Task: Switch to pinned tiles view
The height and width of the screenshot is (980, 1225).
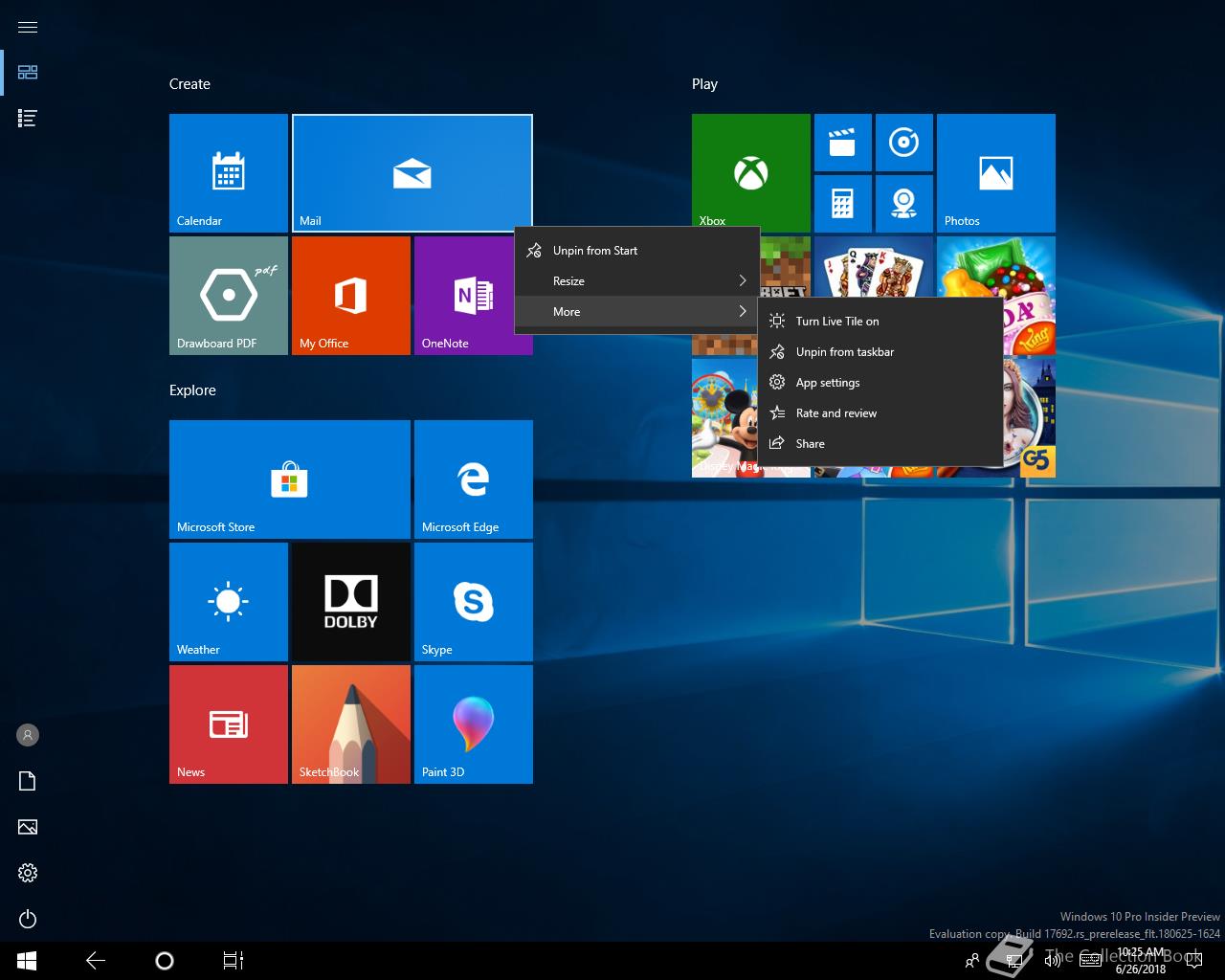Action: click(x=28, y=73)
